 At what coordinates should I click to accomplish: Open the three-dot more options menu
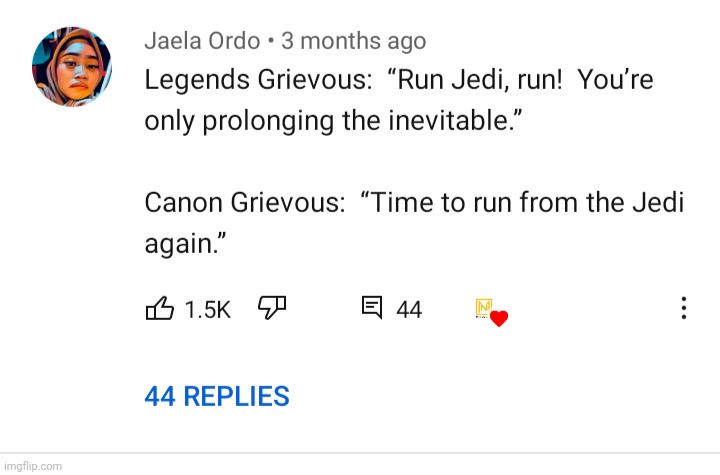684,309
